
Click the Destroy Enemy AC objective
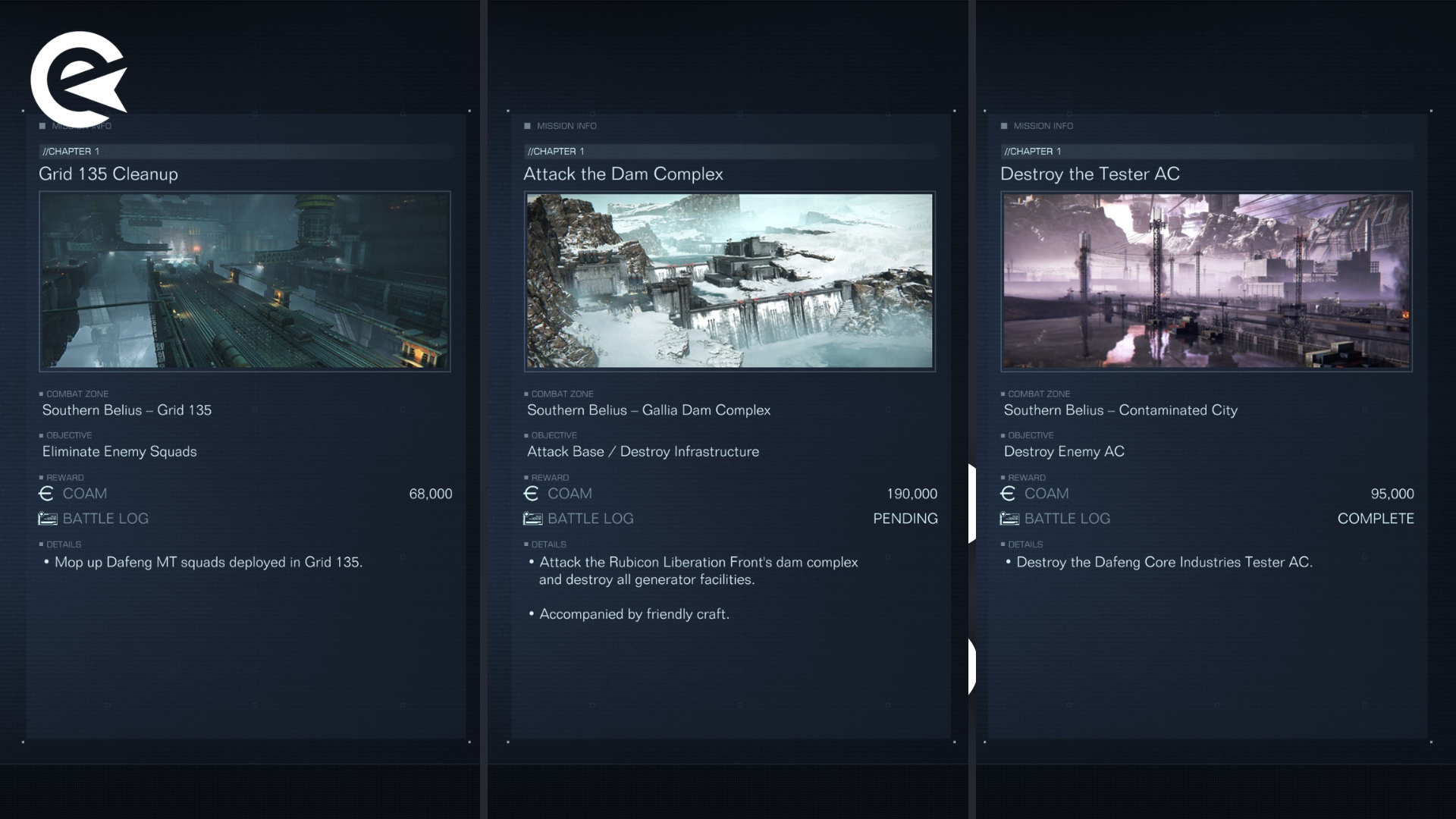coord(1064,452)
